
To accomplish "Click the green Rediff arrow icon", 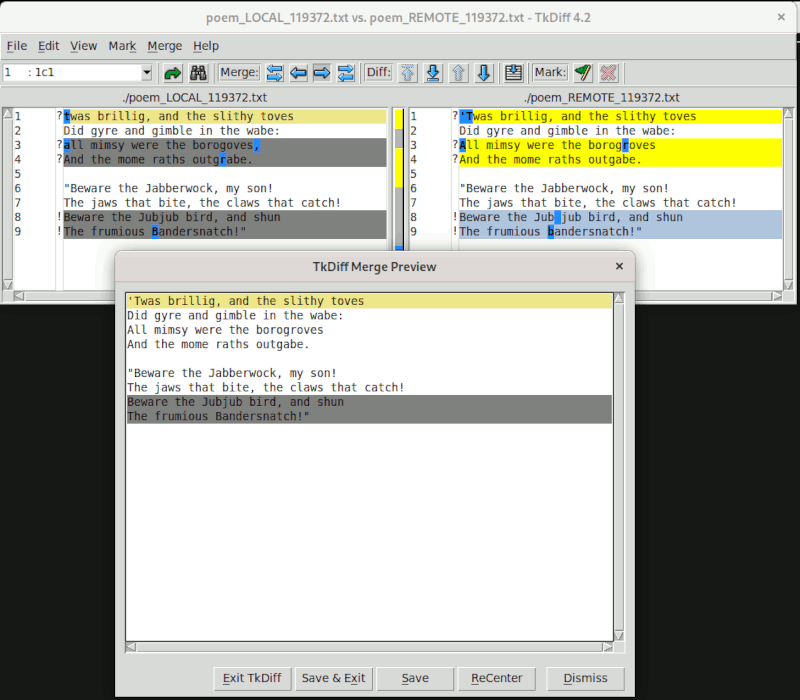I will [172, 73].
